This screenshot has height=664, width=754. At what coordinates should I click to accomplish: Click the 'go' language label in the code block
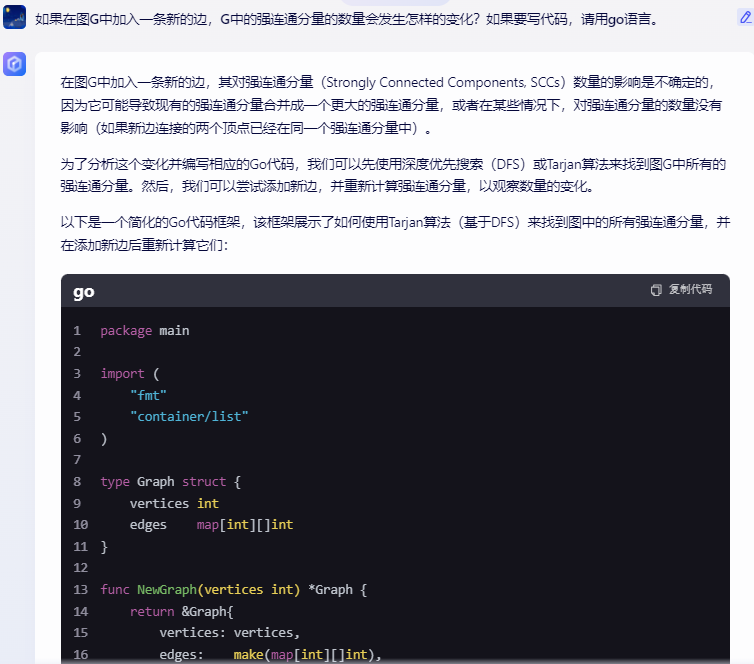pos(84,291)
